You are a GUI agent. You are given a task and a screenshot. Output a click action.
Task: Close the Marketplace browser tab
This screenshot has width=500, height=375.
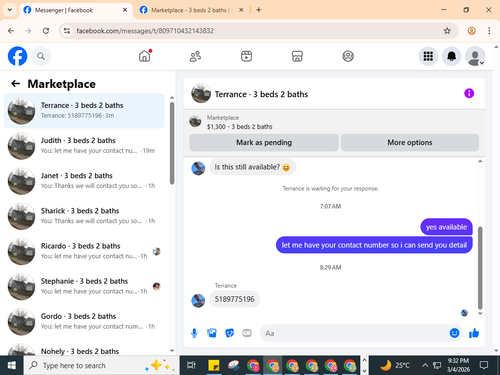coord(241,10)
